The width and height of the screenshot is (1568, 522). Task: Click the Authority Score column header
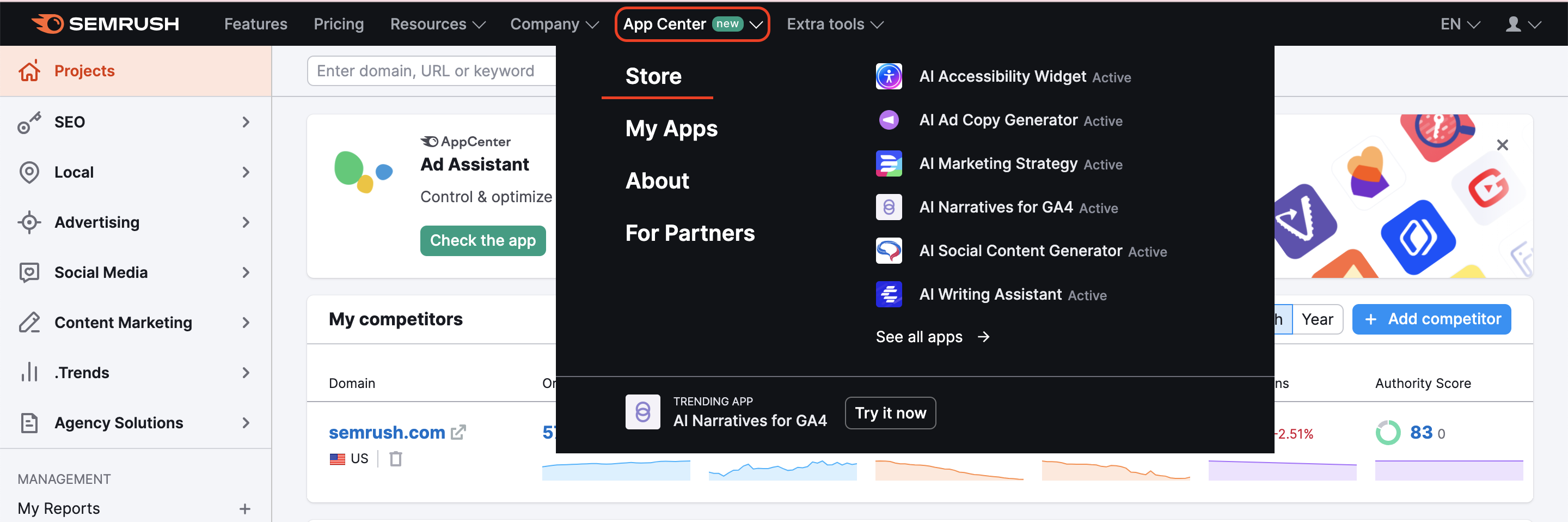tap(1423, 383)
